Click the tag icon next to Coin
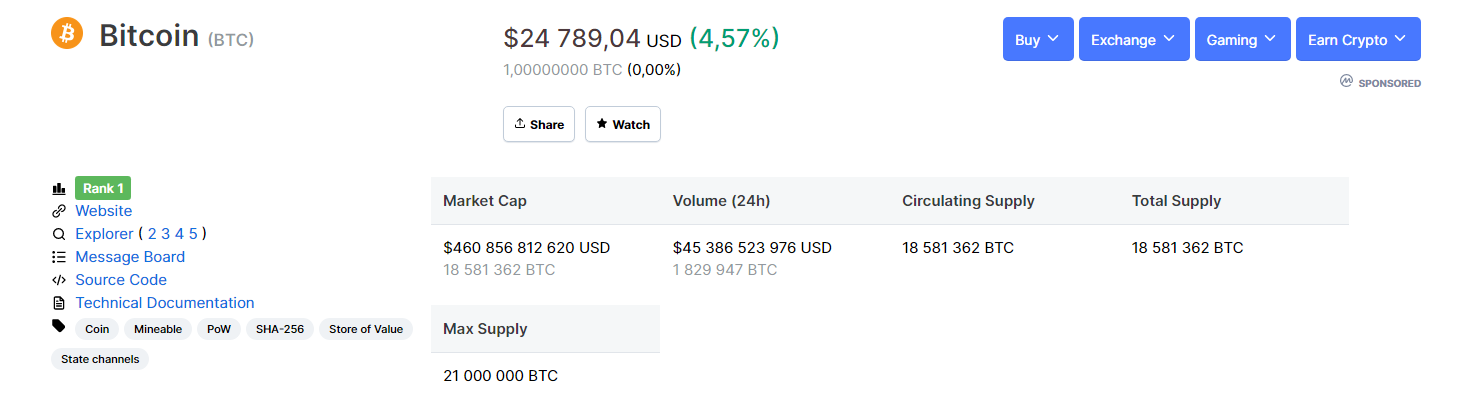 click(58, 326)
